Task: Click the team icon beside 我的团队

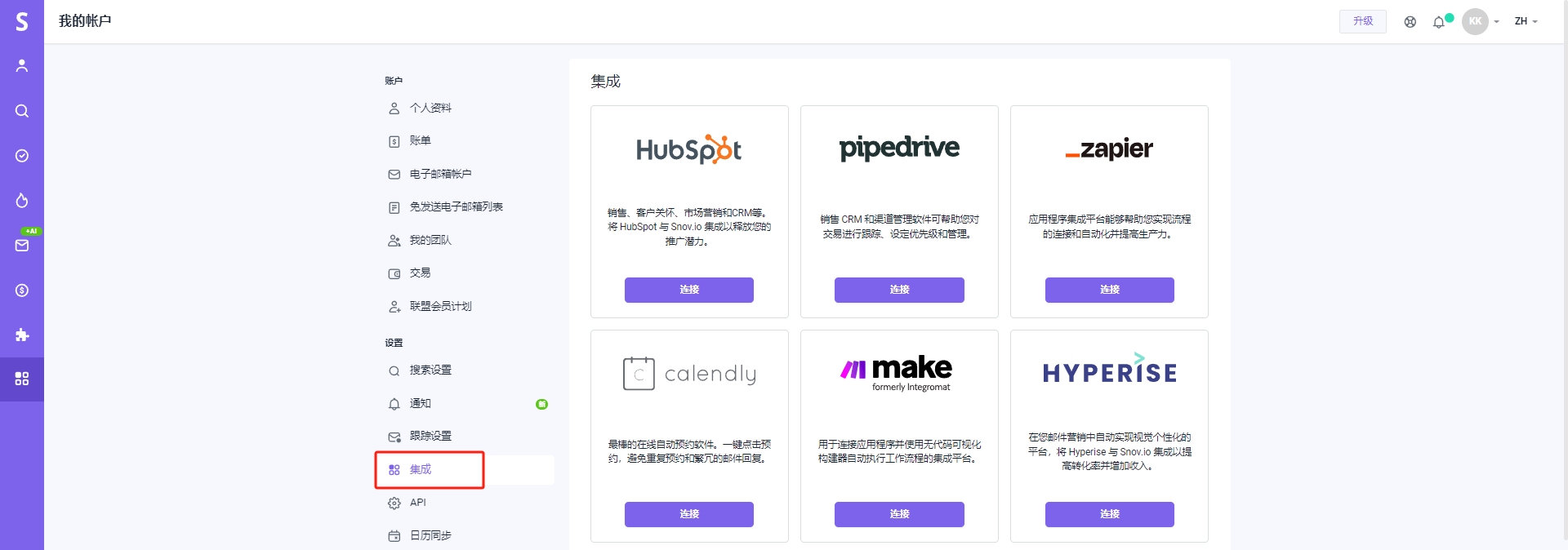Action: click(394, 241)
